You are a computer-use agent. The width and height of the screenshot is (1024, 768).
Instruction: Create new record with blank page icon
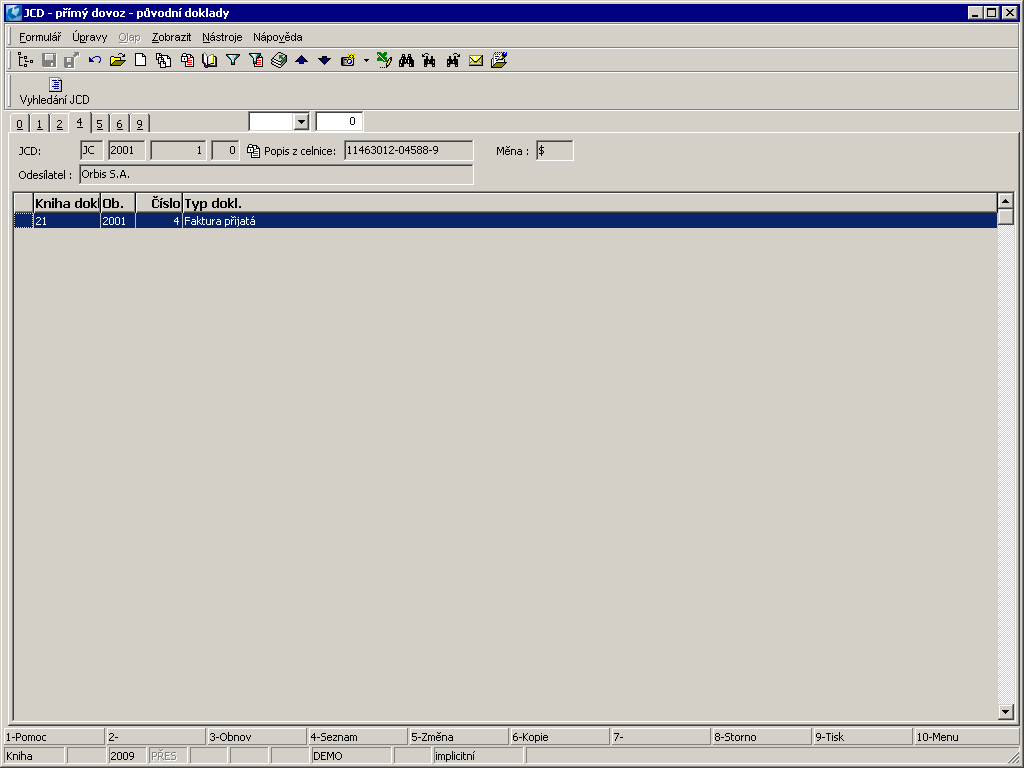(140, 61)
